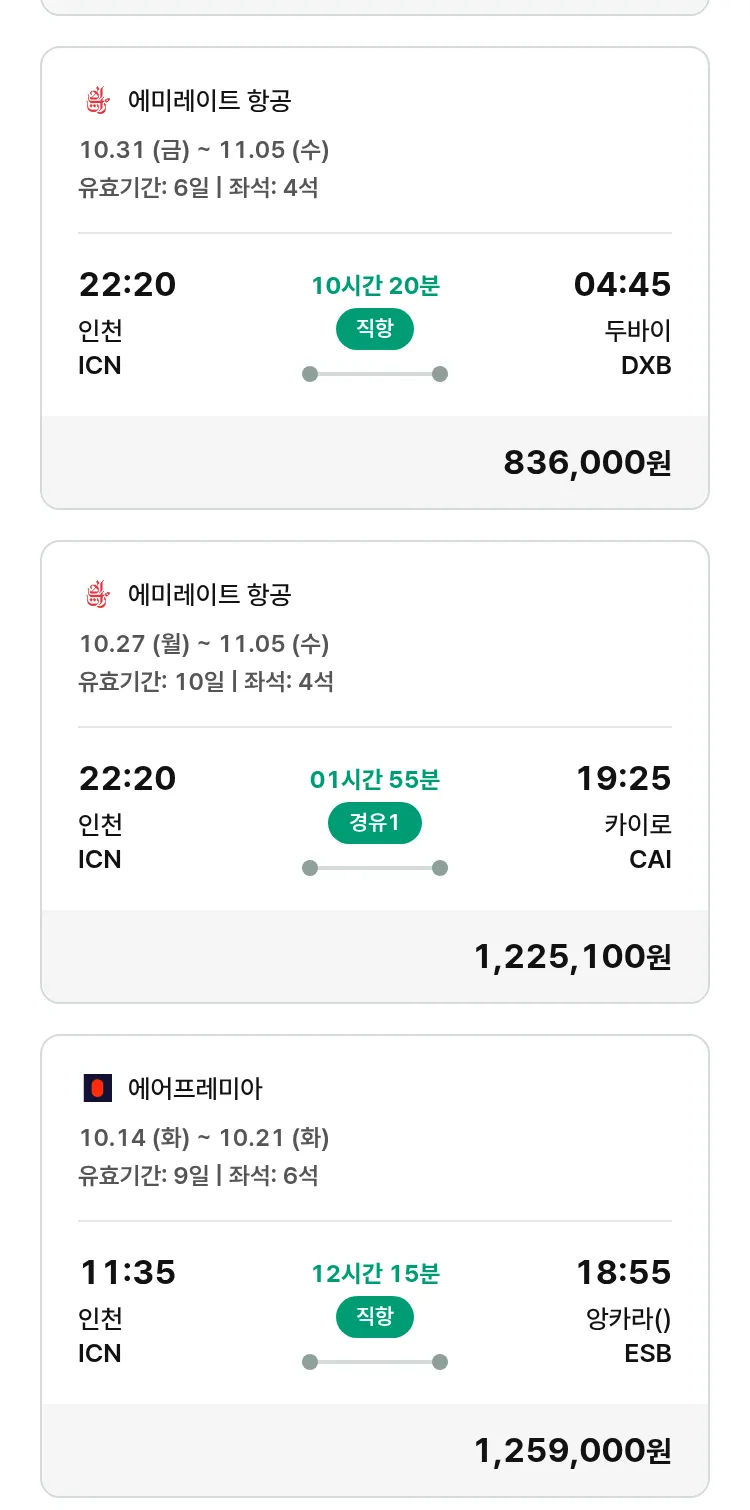Screen dimensions: 750x1510
Task: Click the 에어프레미아 airline name
Action: click(195, 1089)
